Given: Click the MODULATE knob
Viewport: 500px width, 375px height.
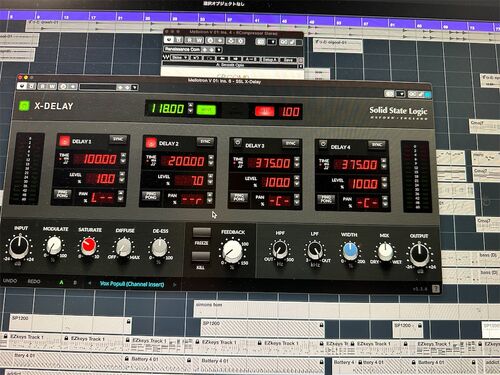Looking at the screenshot, I should pyautogui.click(x=54, y=246).
